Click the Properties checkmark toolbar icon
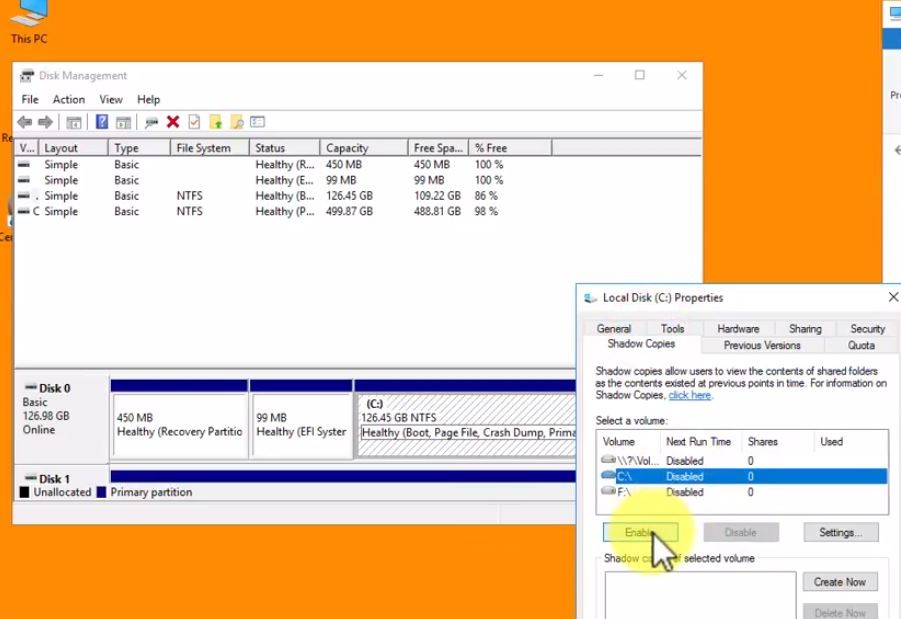Screen dimensions: 901x619 coord(194,122)
